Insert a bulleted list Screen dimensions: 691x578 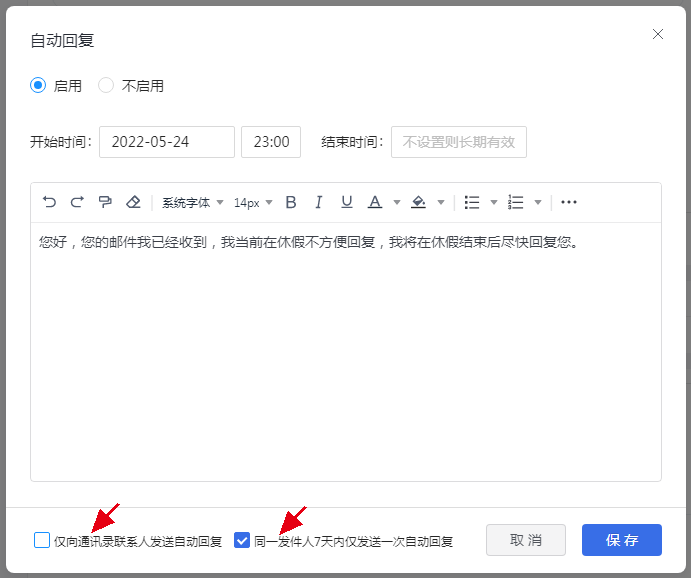point(472,202)
